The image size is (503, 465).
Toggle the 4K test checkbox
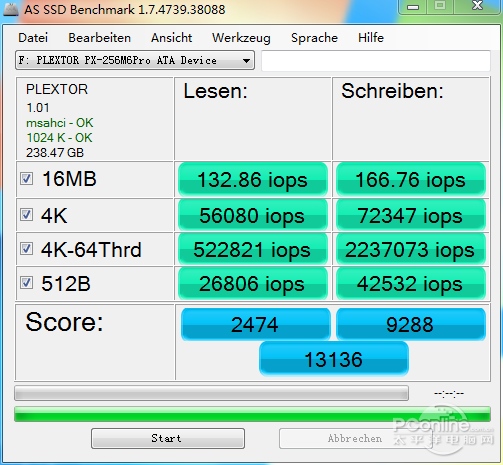tap(26, 215)
